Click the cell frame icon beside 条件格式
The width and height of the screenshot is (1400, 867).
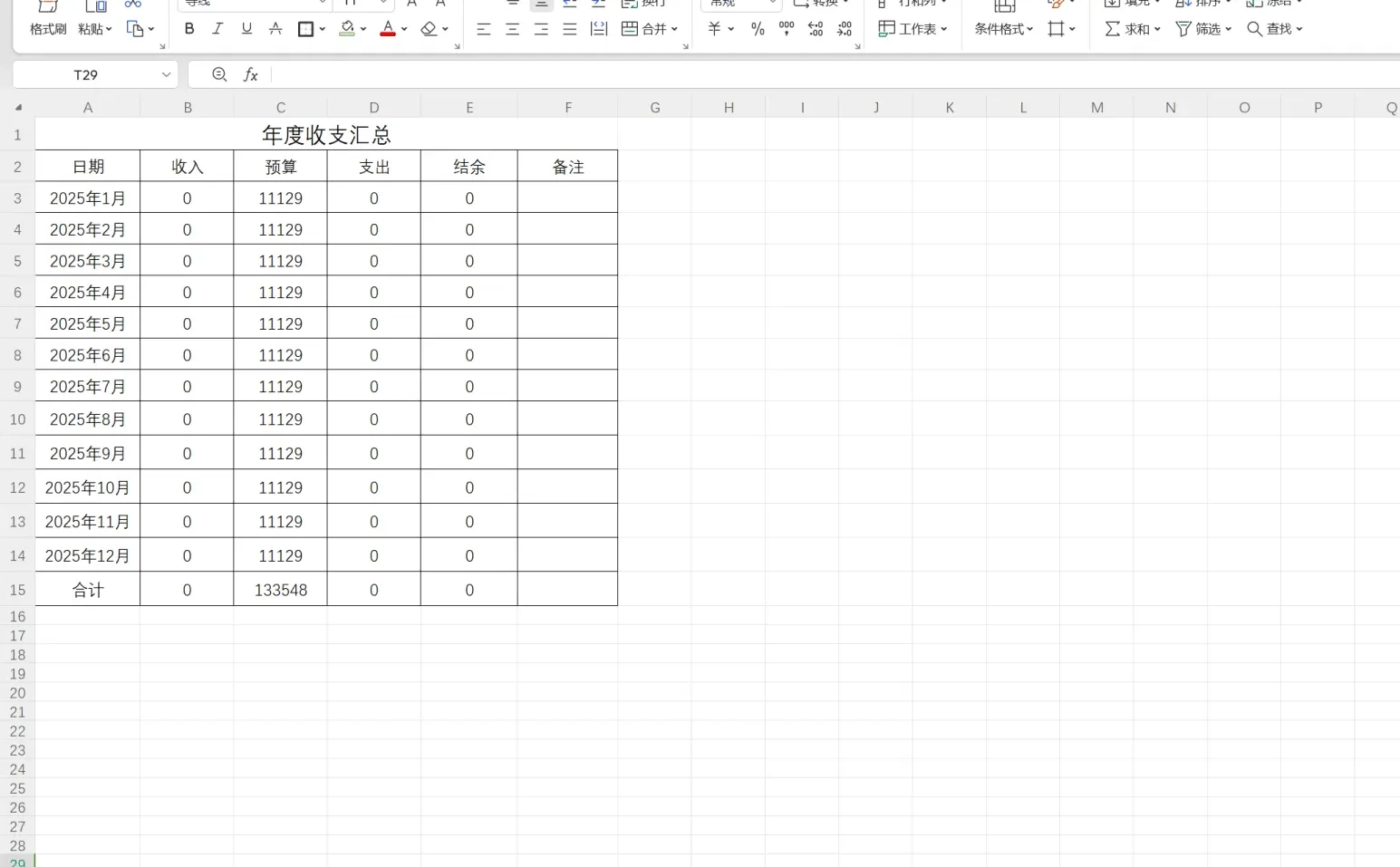click(1056, 29)
